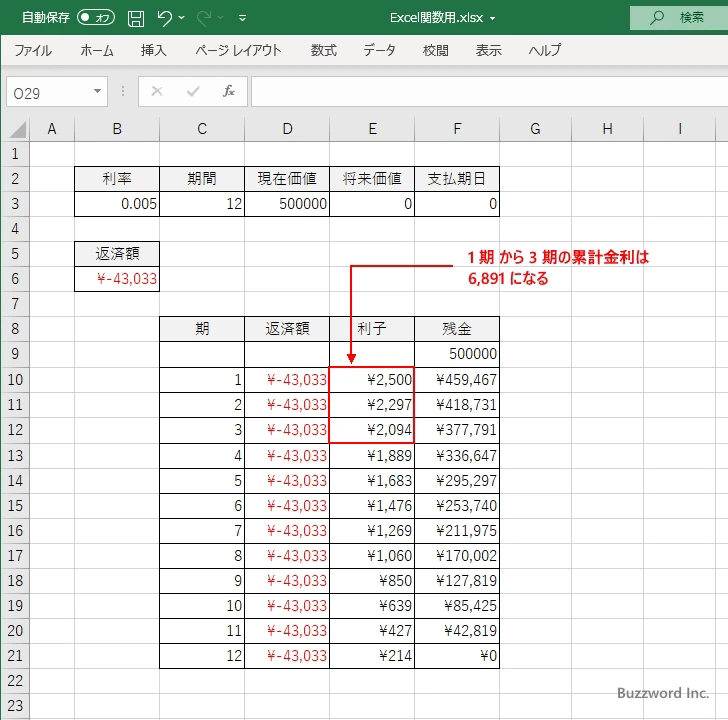Click in the formula bar input area
Image resolution: width=728 pixels, height=720 pixels.
[x=489, y=92]
